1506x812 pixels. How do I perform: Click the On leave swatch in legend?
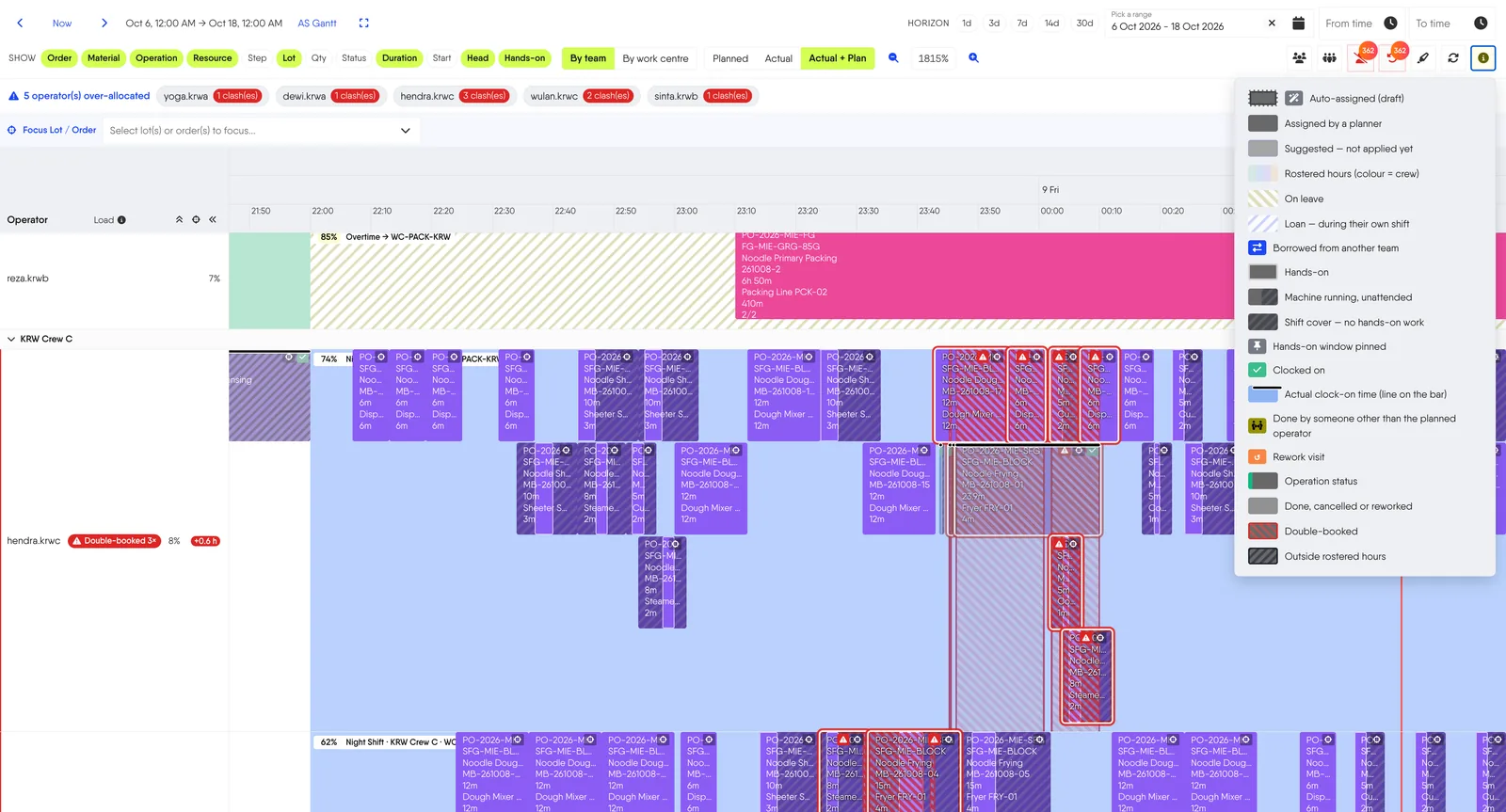point(1263,199)
